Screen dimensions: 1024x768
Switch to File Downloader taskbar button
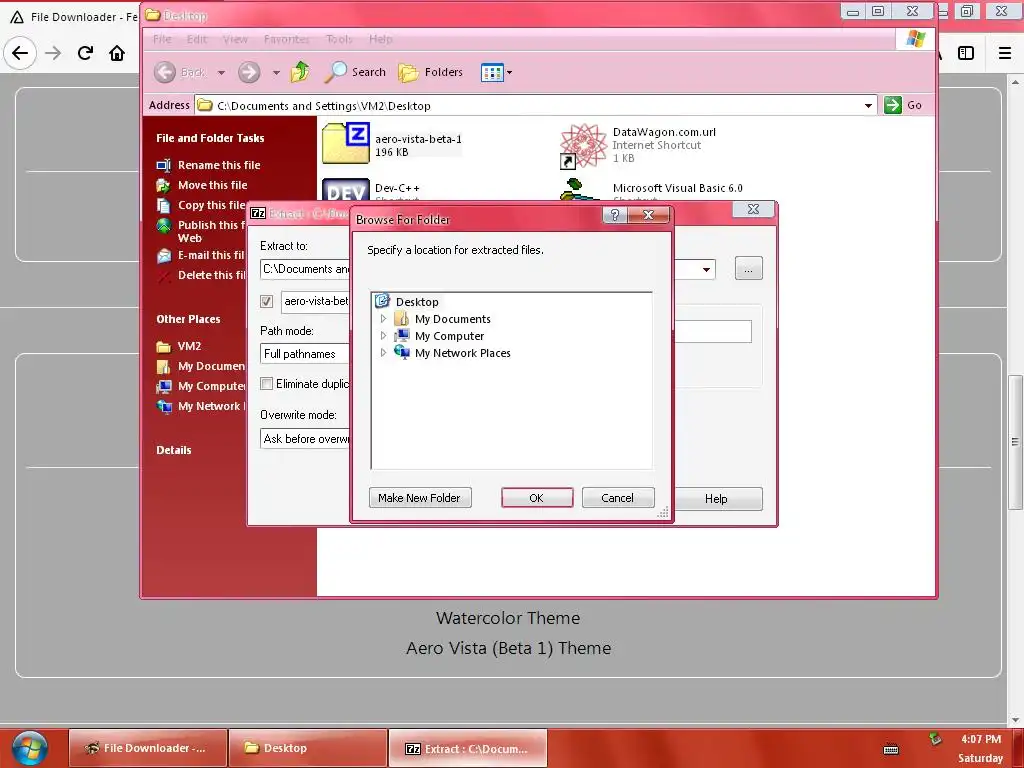[148, 748]
